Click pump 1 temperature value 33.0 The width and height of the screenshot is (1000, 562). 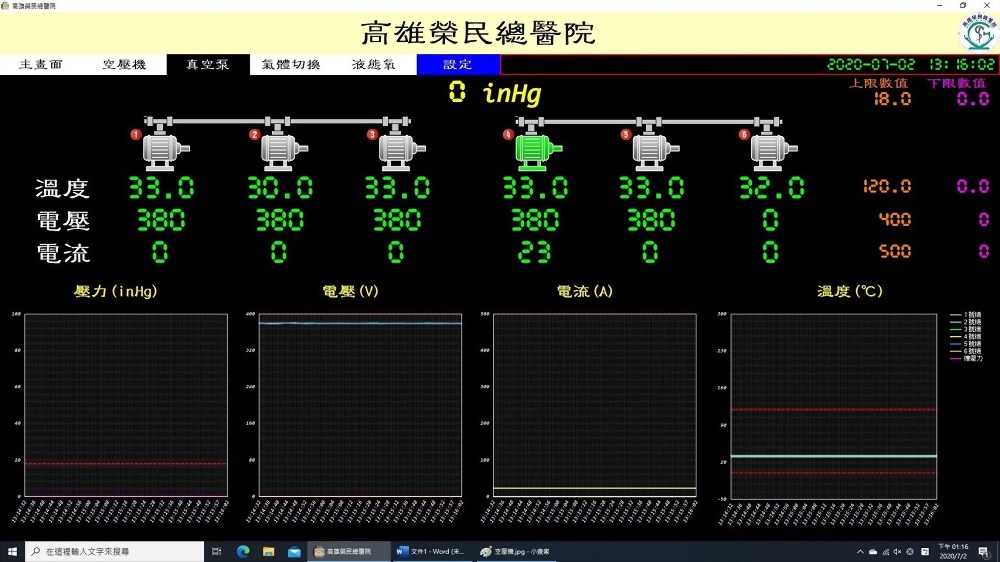(161, 188)
